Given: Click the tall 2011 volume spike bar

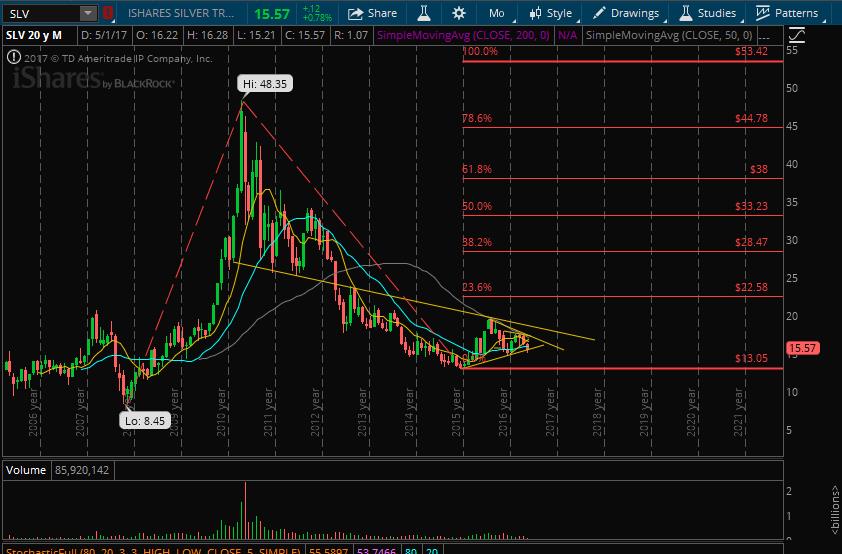Looking at the screenshot, I should (245, 510).
